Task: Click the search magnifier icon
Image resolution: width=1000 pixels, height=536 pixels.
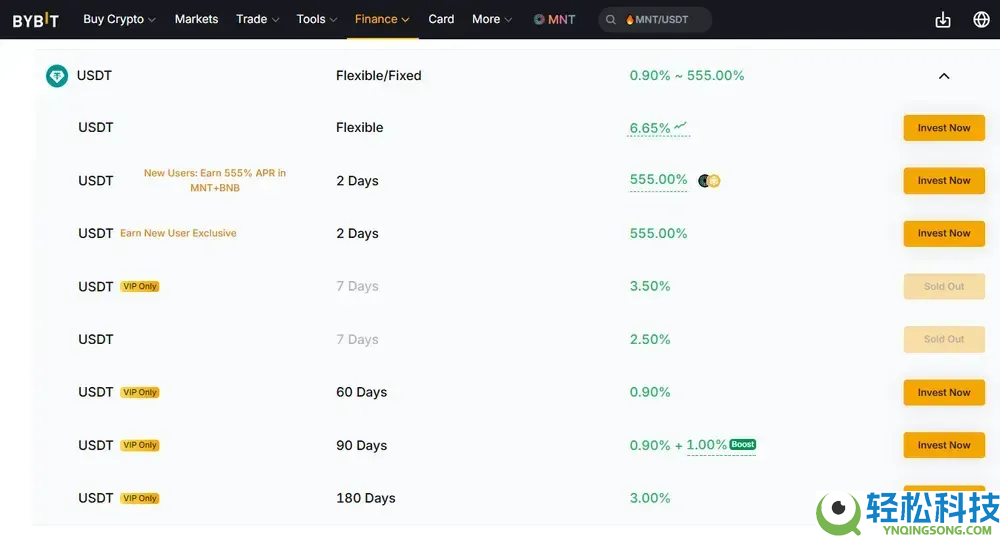Action: click(x=610, y=20)
